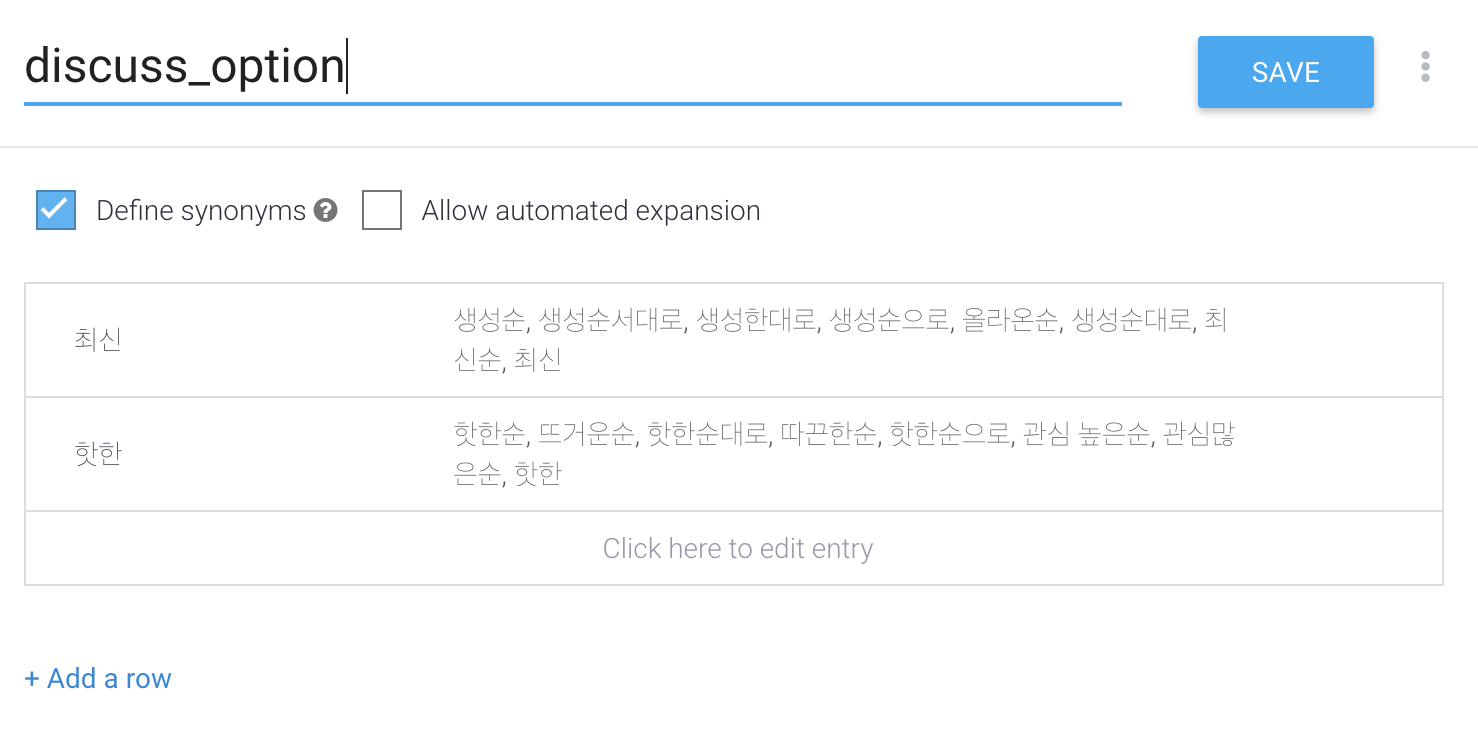Select the 올라온순 synonym
This screenshot has height=746, width=1478.
coord(1009,321)
